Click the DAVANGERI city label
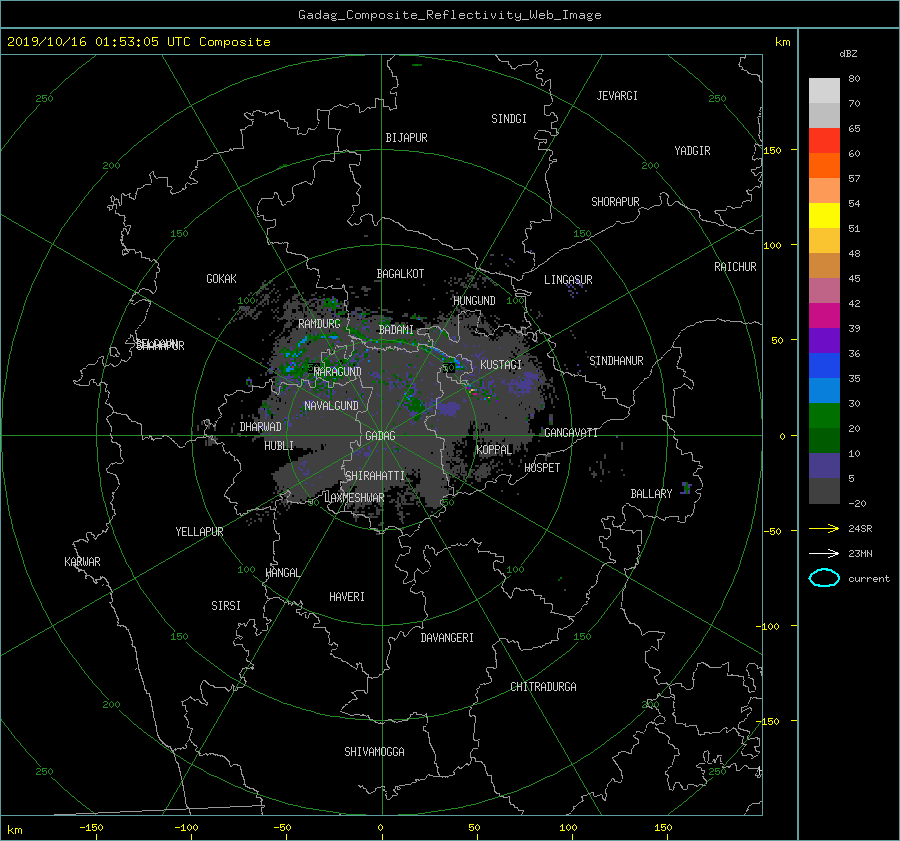 [447, 638]
